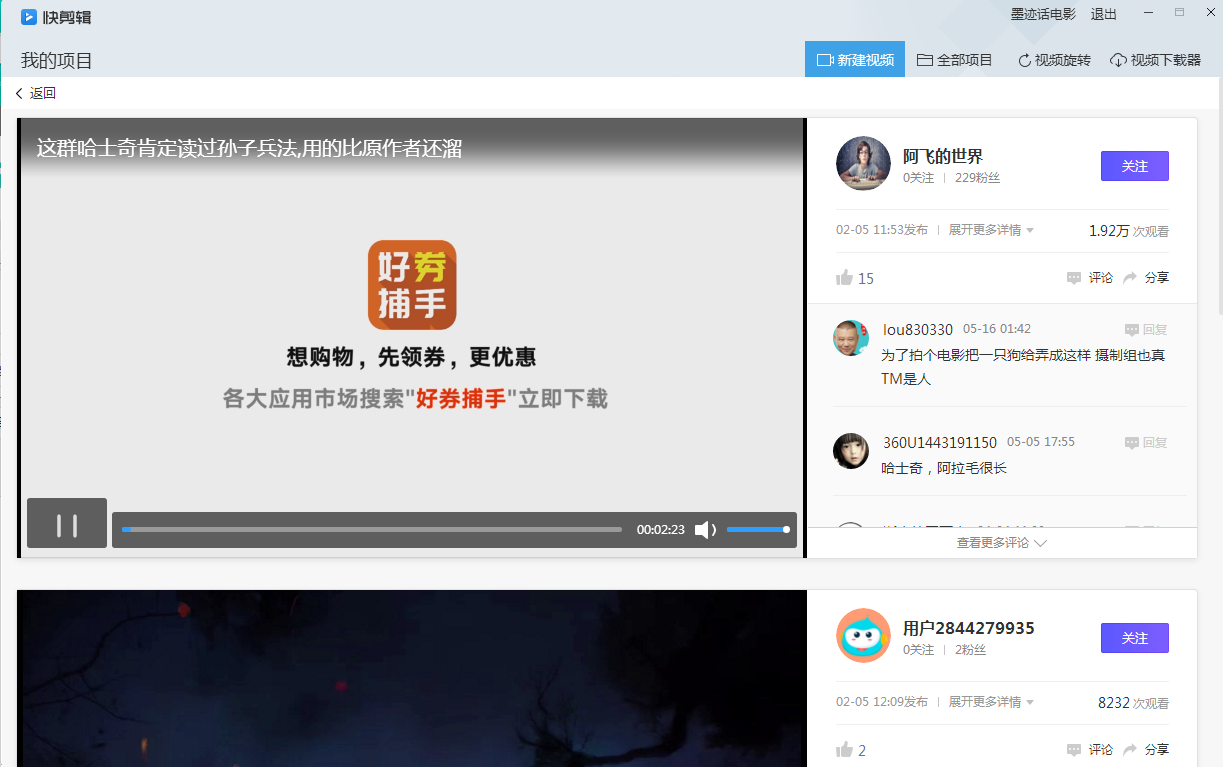Image resolution: width=1223 pixels, height=767 pixels.
Task: Open 全部项目 tab
Action: pyautogui.click(x=955, y=60)
